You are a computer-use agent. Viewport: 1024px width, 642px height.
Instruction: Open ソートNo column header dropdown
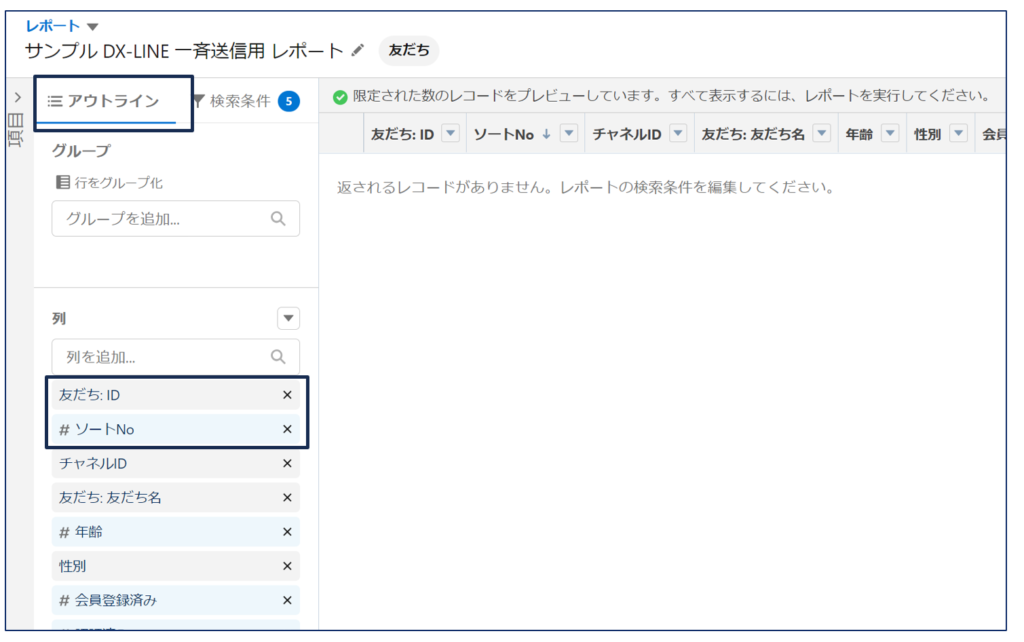coord(569,134)
